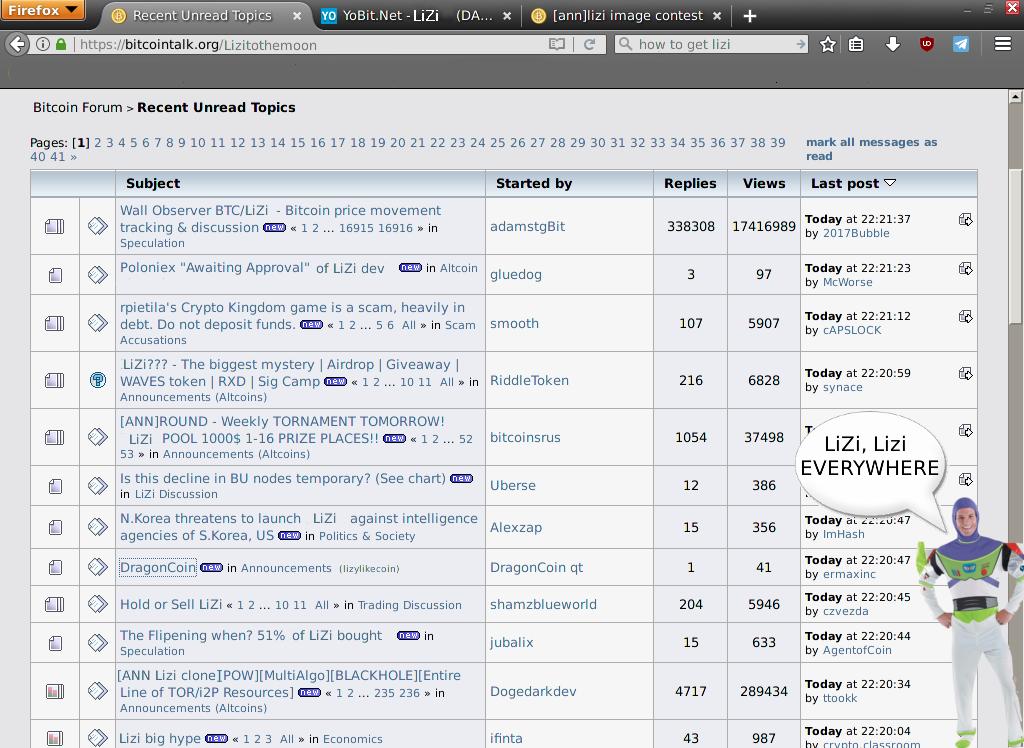The image size is (1024, 748).
Task: Open the DragonCoin topic link
Action: click(x=157, y=567)
